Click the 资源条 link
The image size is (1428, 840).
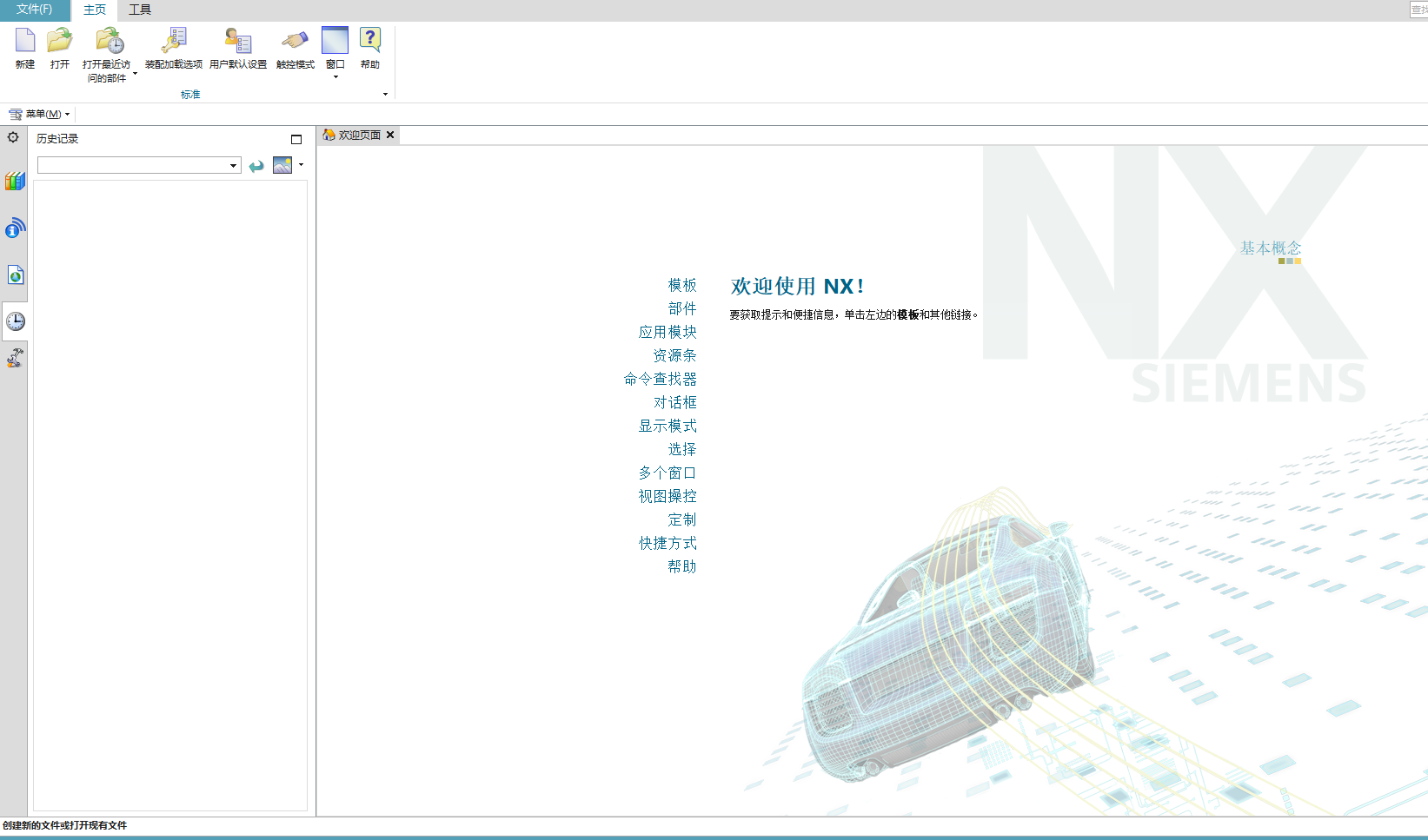674,355
